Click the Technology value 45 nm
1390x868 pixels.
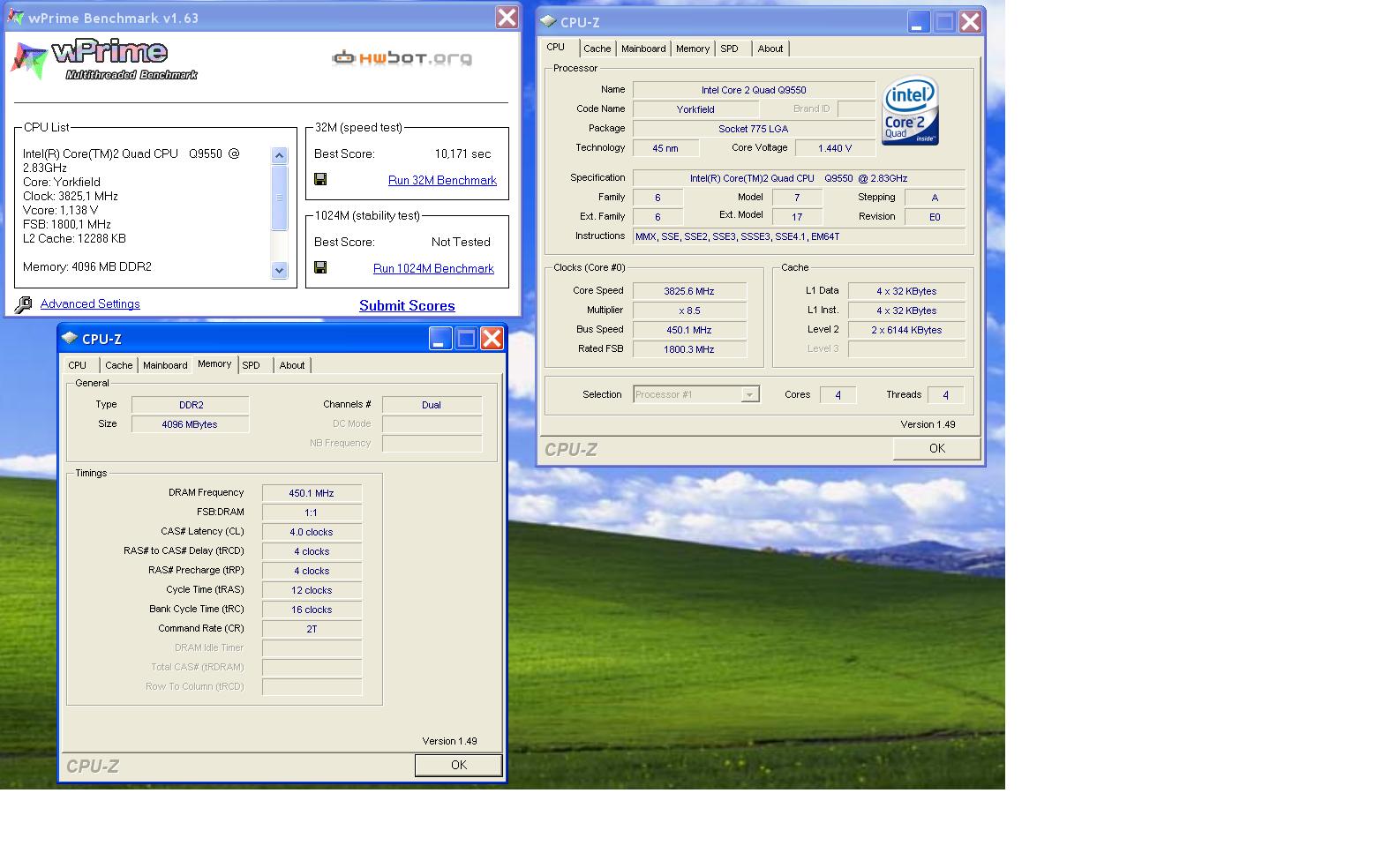[665, 148]
